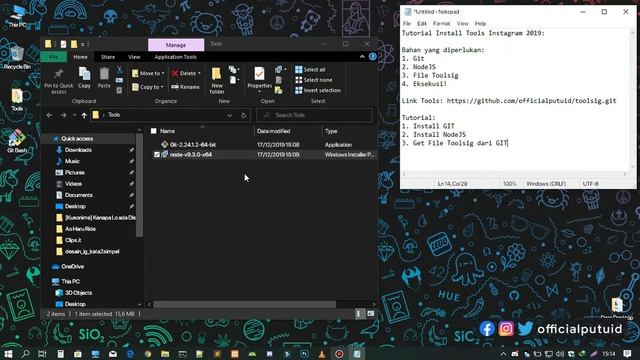Image resolution: width=640 pixels, height=360 pixels.
Task: Click the Explorer Help icon
Action: 373,57
